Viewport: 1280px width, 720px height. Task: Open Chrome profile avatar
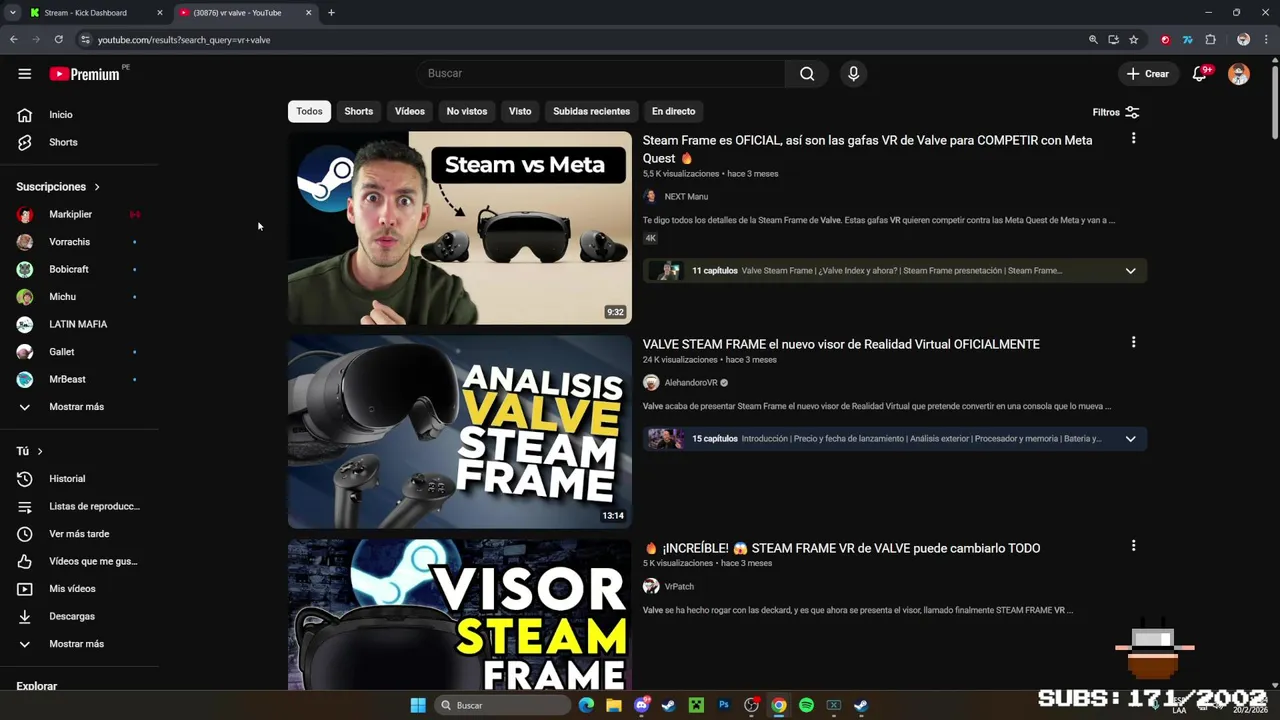point(1243,40)
